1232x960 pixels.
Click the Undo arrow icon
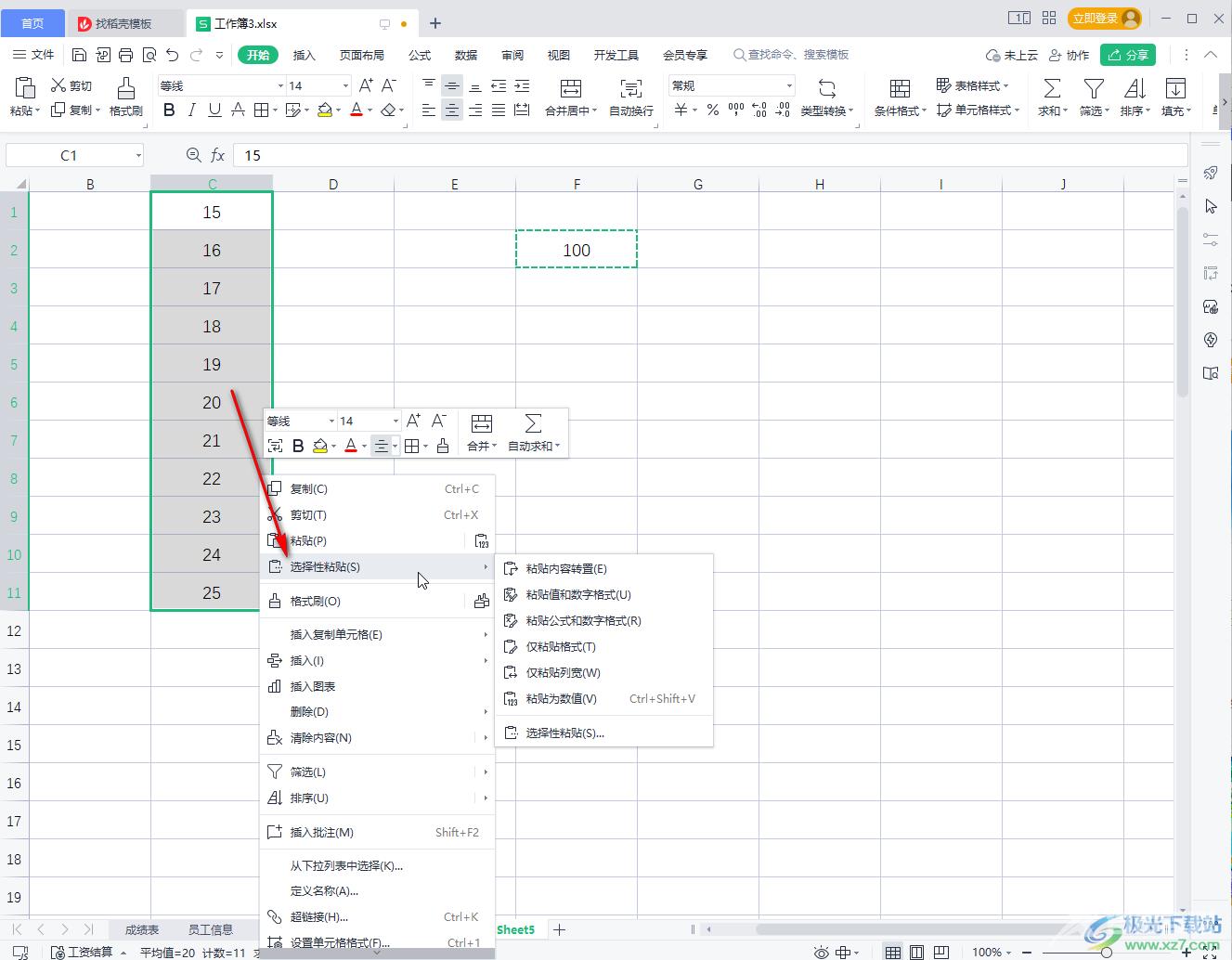coord(172,55)
